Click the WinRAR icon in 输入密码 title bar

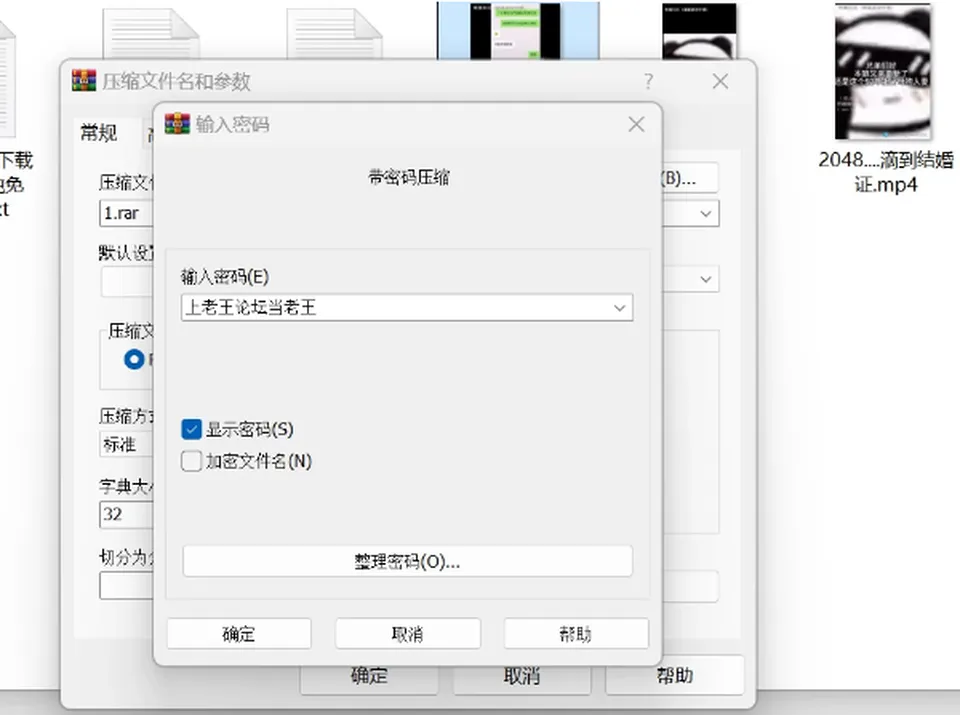point(177,124)
